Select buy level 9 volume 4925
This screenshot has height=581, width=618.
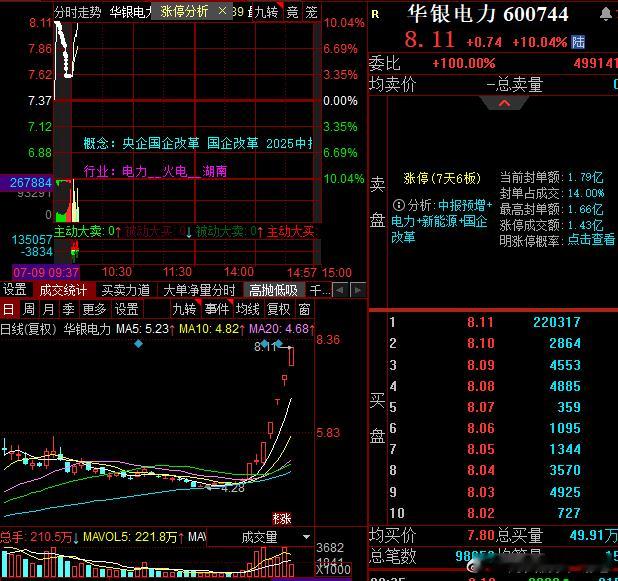coord(565,492)
